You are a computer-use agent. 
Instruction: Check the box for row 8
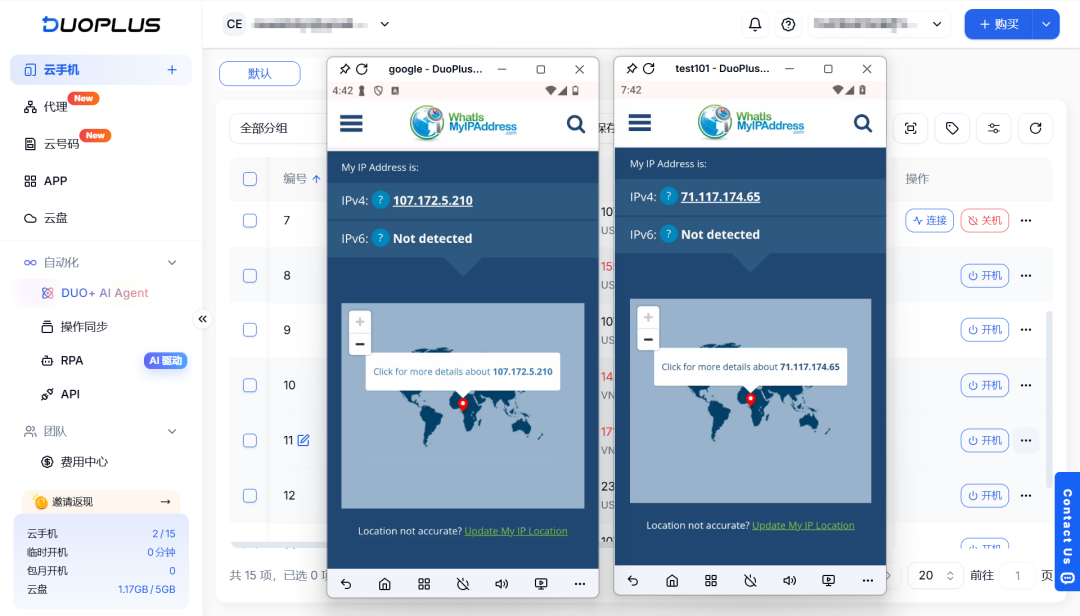click(x=250, y=276)
